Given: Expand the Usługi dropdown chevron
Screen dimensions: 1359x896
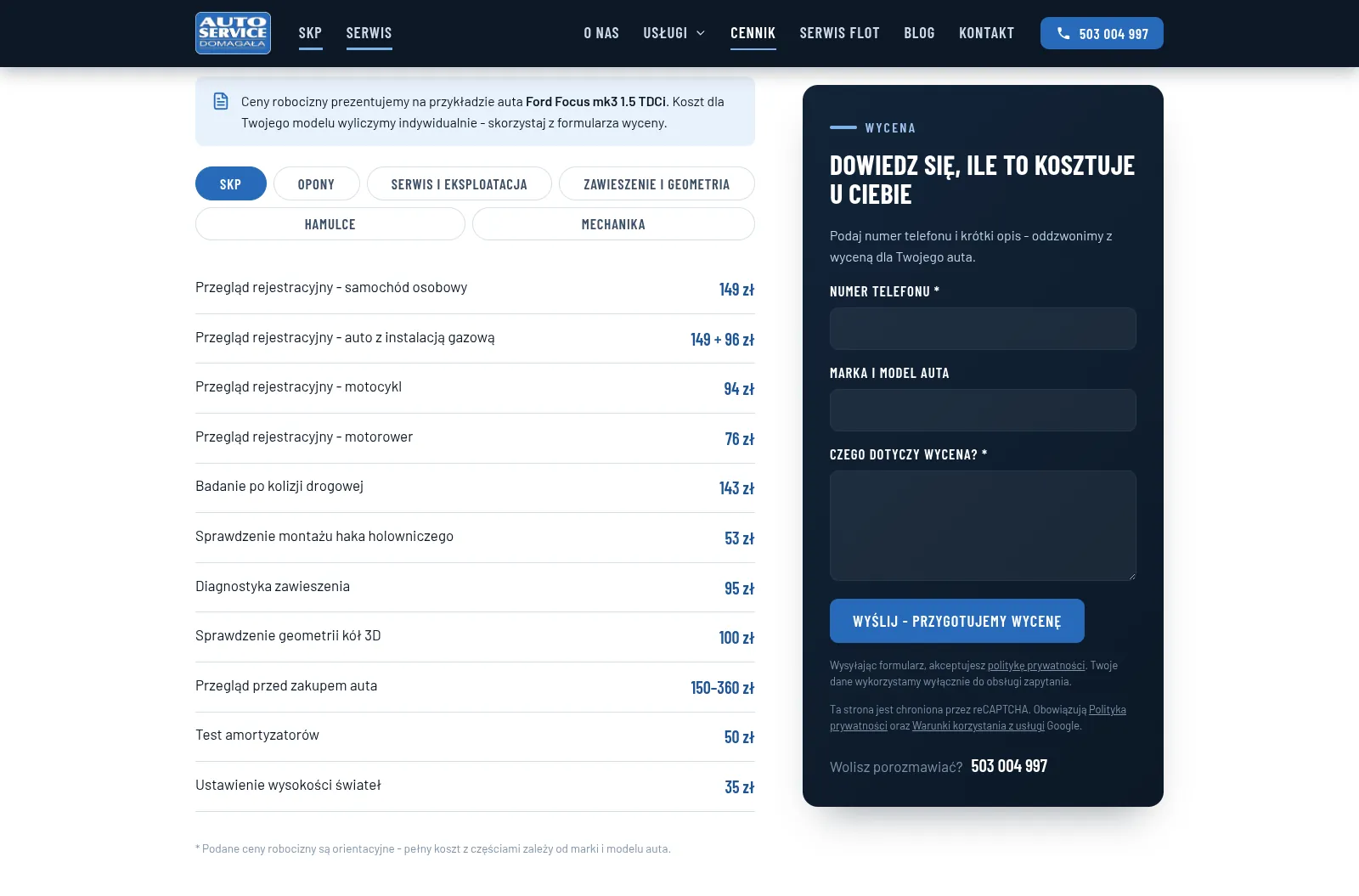Looking at the screenshot, I should 701,33.
